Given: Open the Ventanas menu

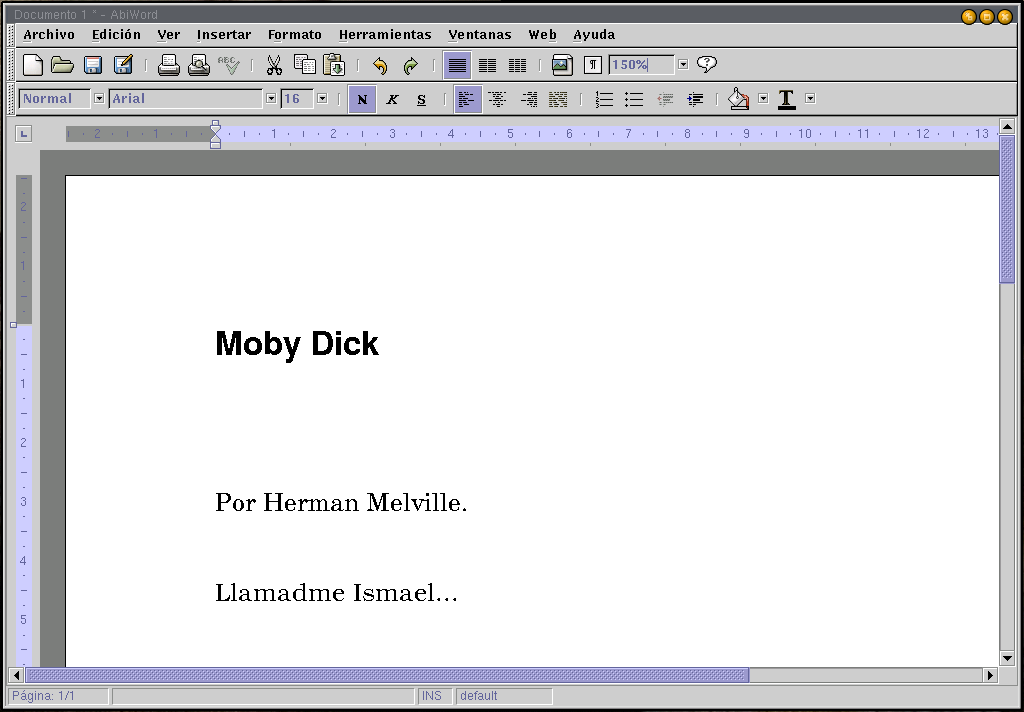Looking at the screenshot, I should 480,35.
